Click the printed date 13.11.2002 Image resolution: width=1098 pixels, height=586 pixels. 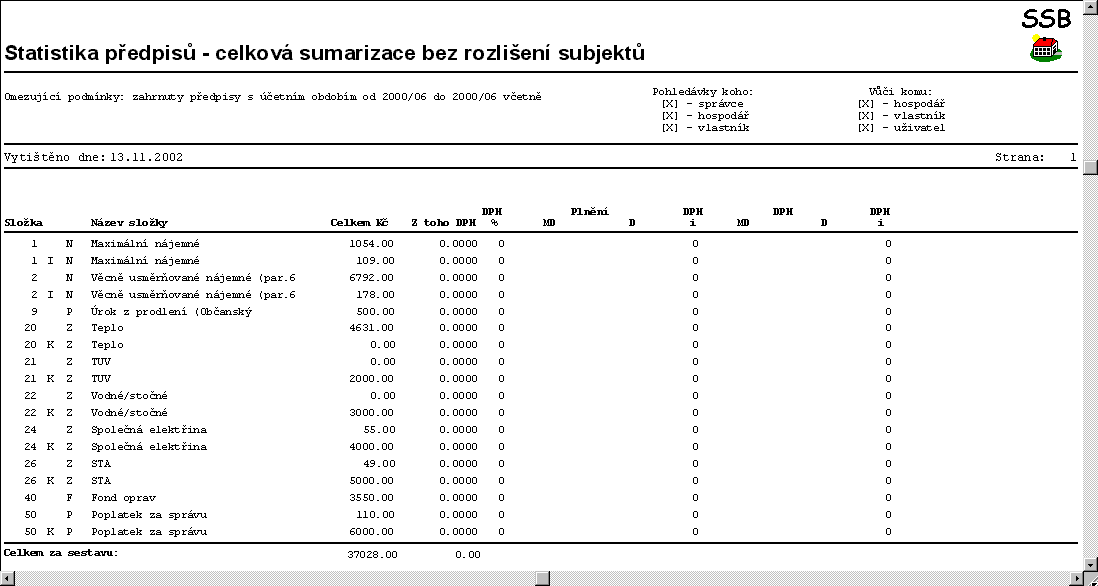(x=146, y=158)
